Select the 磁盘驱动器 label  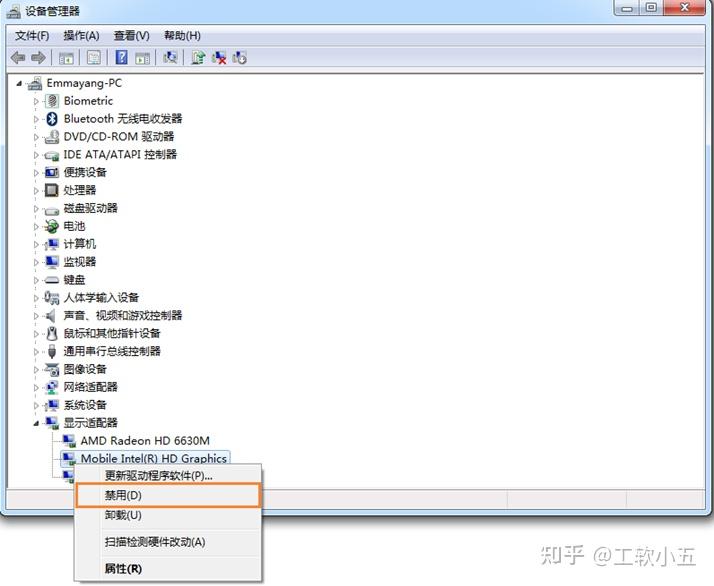(91, 209)
